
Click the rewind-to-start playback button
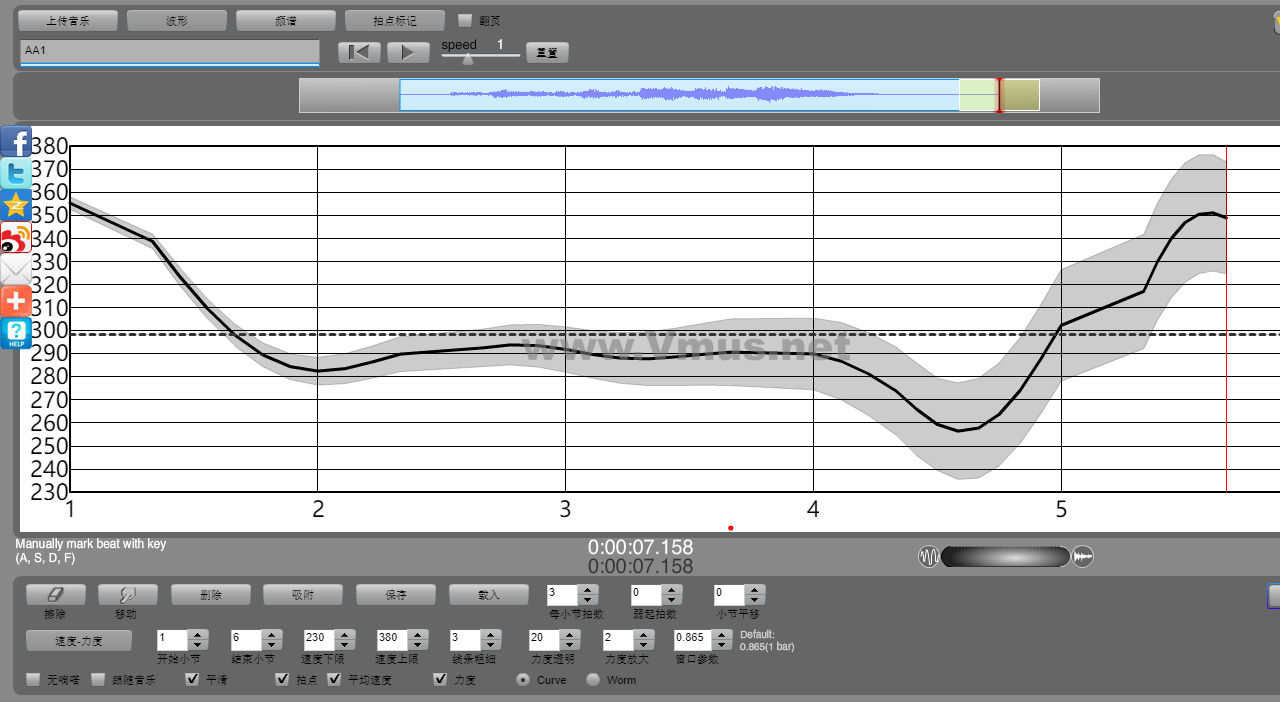tap(359, 52)
